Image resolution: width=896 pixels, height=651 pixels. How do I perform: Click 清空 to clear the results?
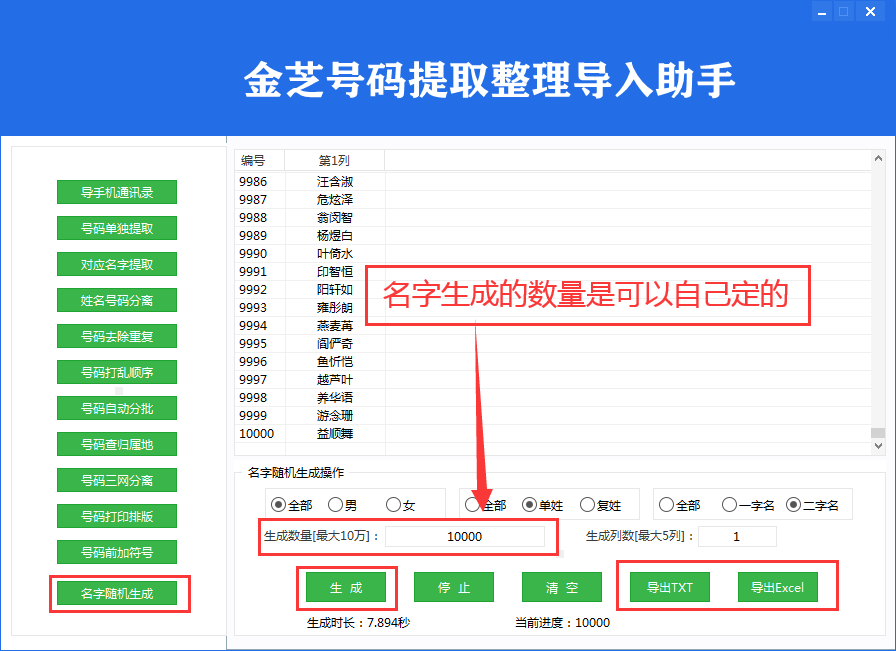(561, 587)
